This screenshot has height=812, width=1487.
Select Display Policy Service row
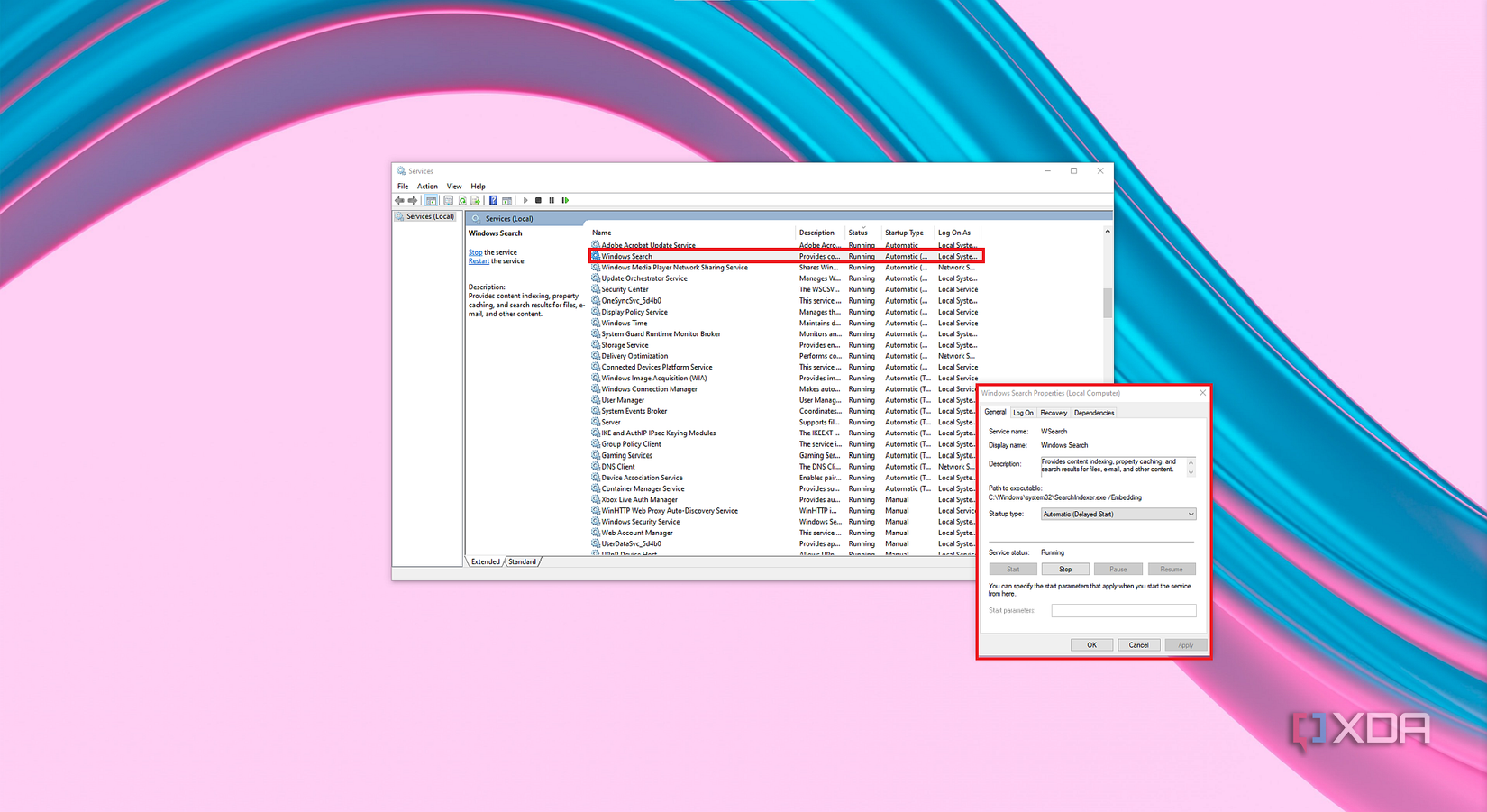coord(786,312)
